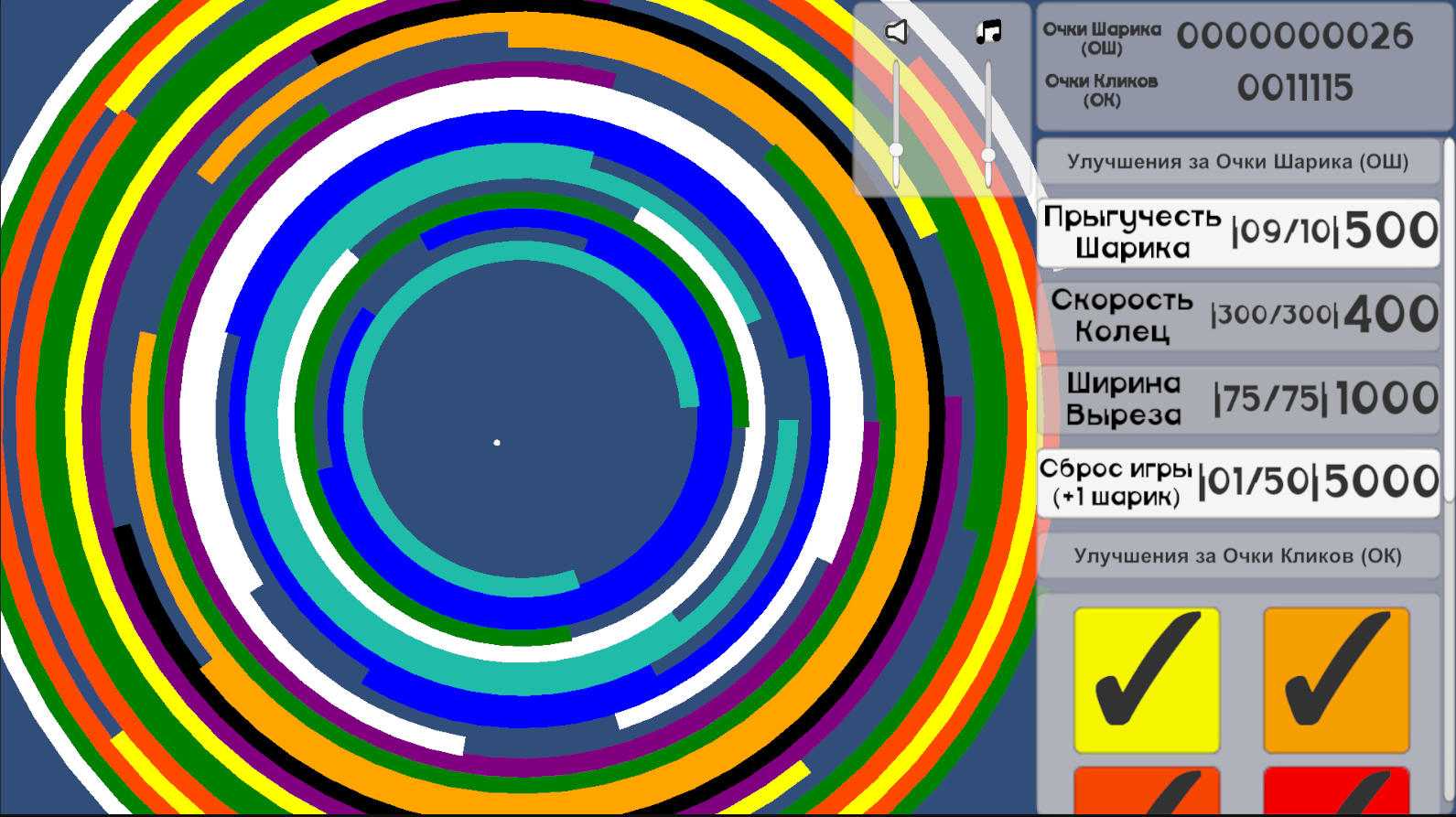The width and height of the screenshot is (1456, 817).
Task: Adjust the sound volume slider handle
Action: tap(896, 150)
